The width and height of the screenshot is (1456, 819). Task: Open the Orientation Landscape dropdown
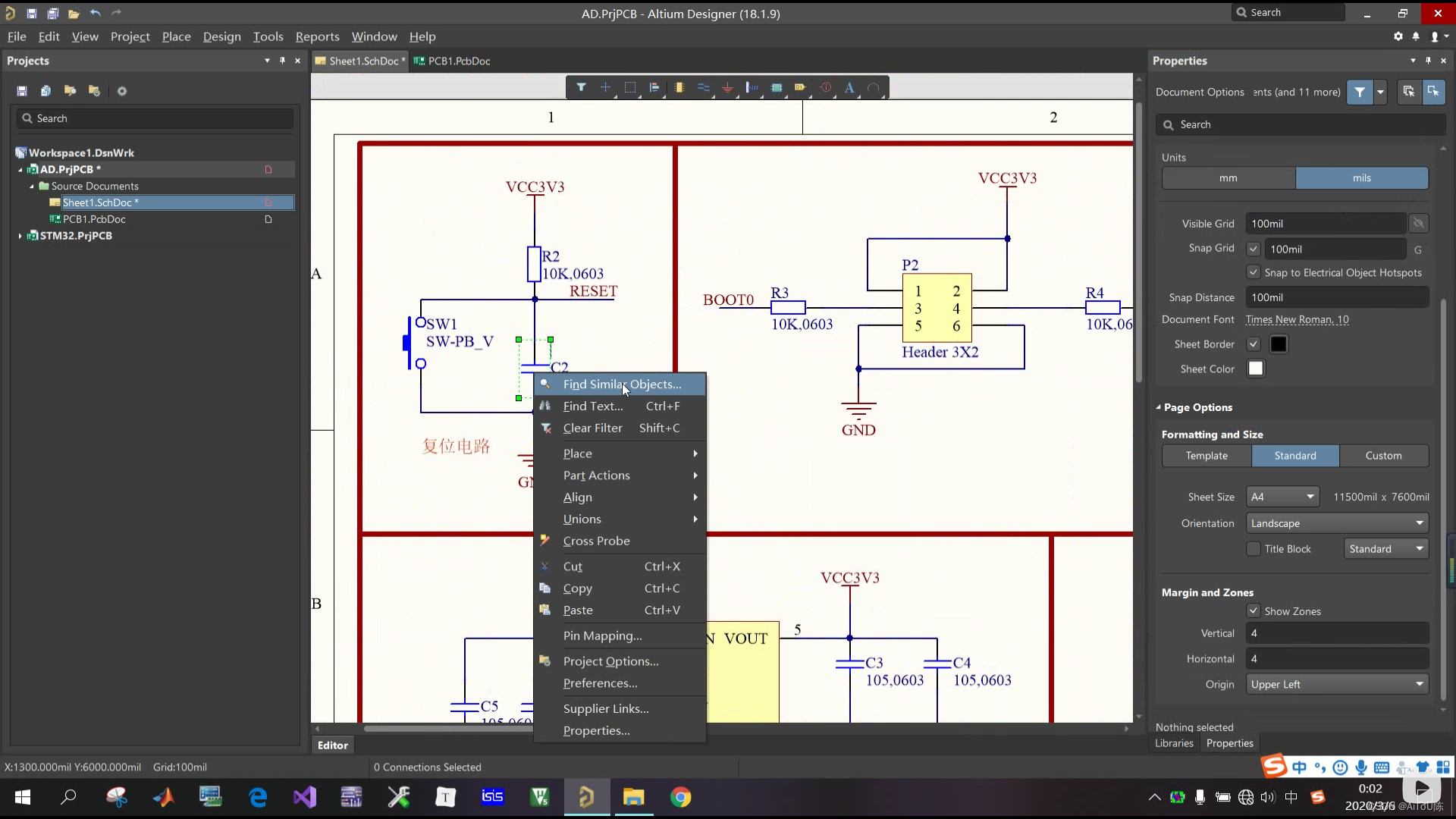pos(1337,523)
